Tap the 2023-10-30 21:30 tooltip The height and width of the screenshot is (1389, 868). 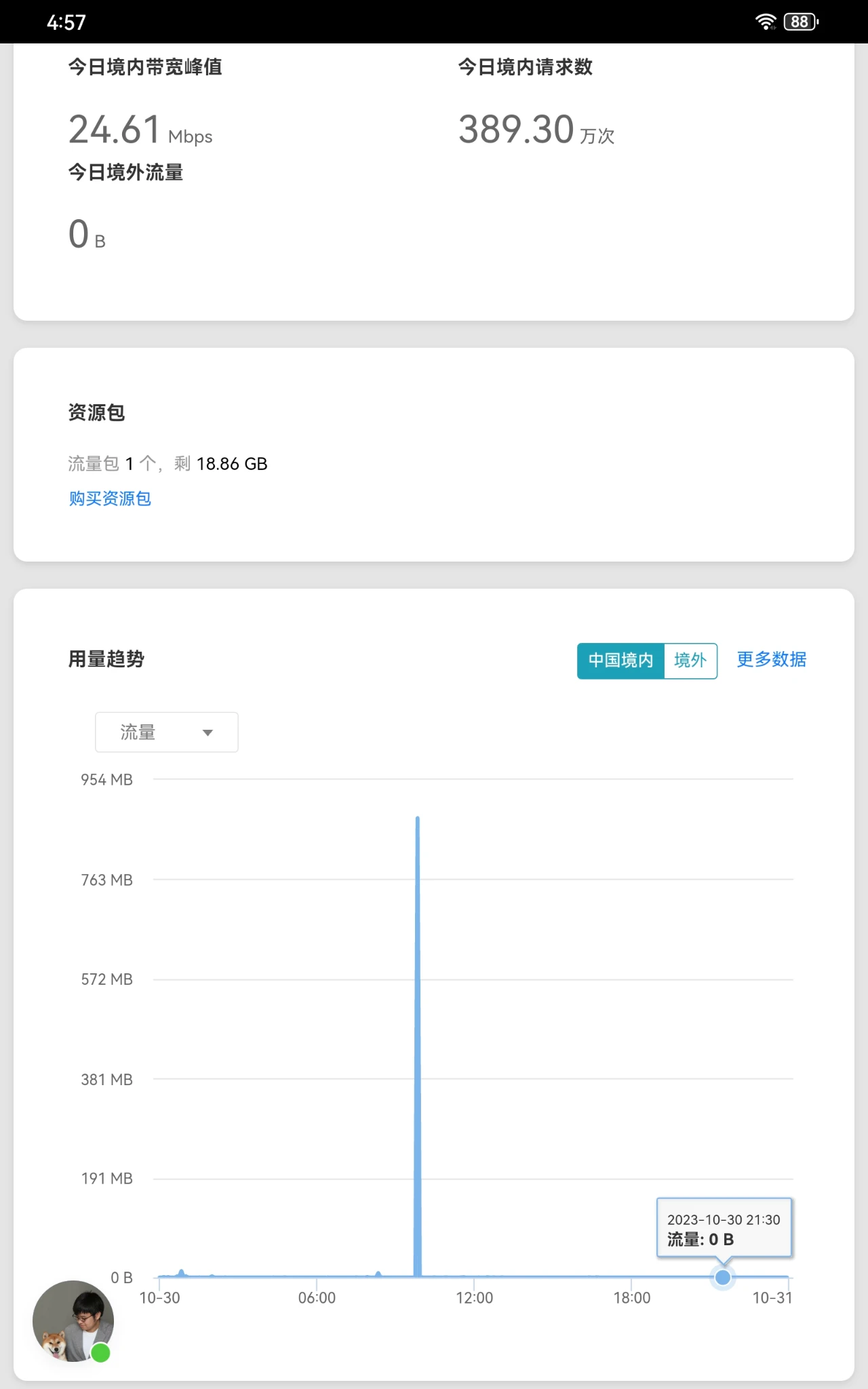coord(724,1228)
